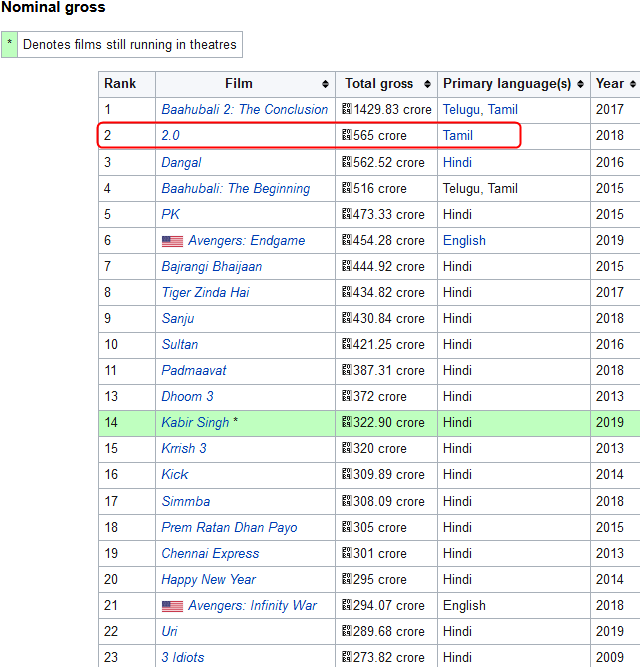Image resolution: width=640 pixels, height=667 pixels.
Task: Click 'Denotes films still running in theatres' legend
Action: point(130,44)
